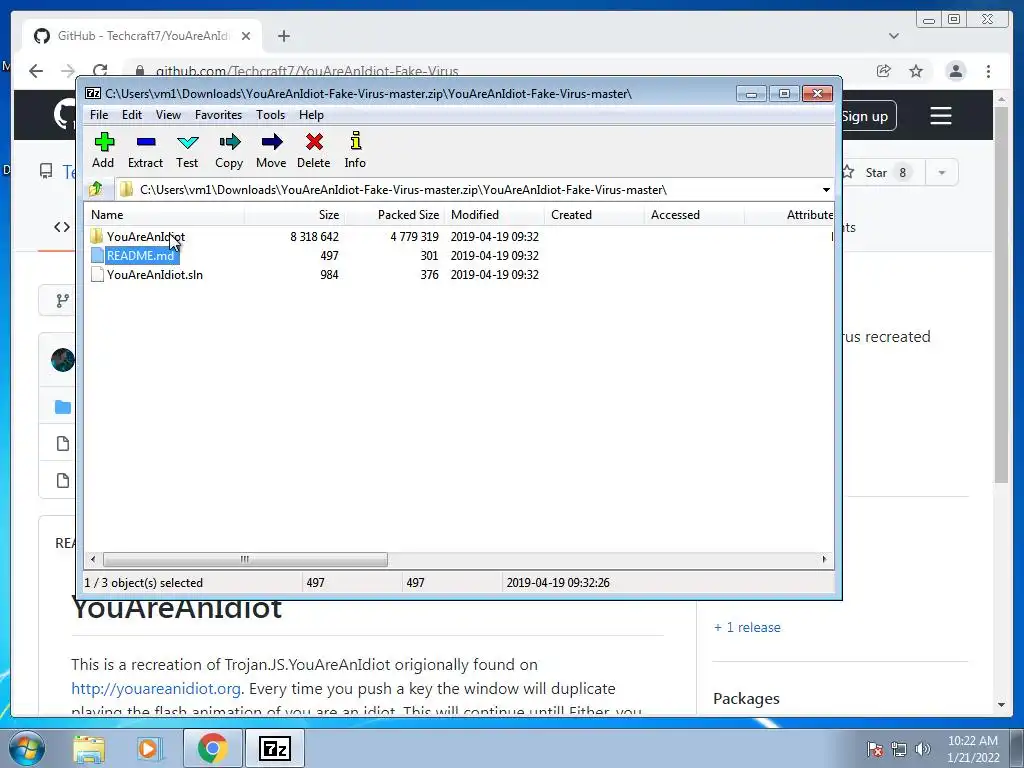Open the Windows Start button
1024x768 pixels.
[27, 748]
